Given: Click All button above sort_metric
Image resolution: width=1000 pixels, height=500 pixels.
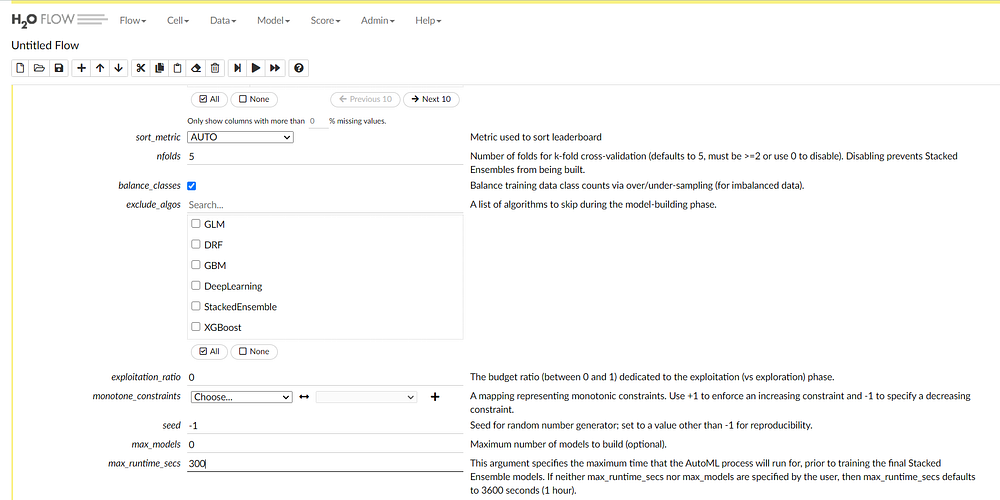Looking at the screenshot, I should click(209, 99).
